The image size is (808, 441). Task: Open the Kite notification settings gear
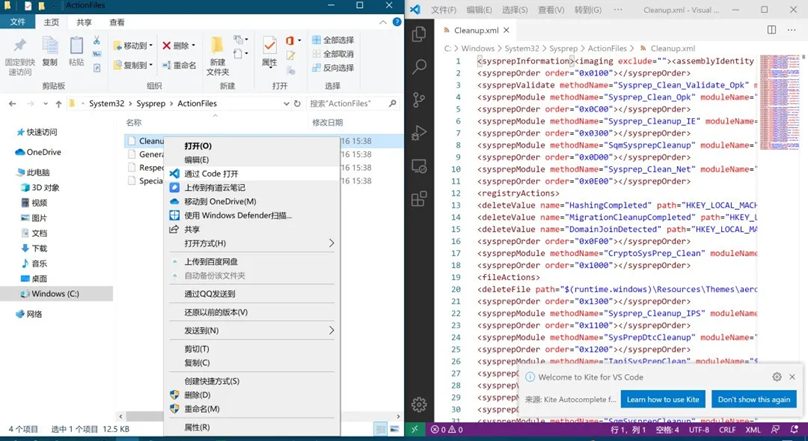[777, 377]
